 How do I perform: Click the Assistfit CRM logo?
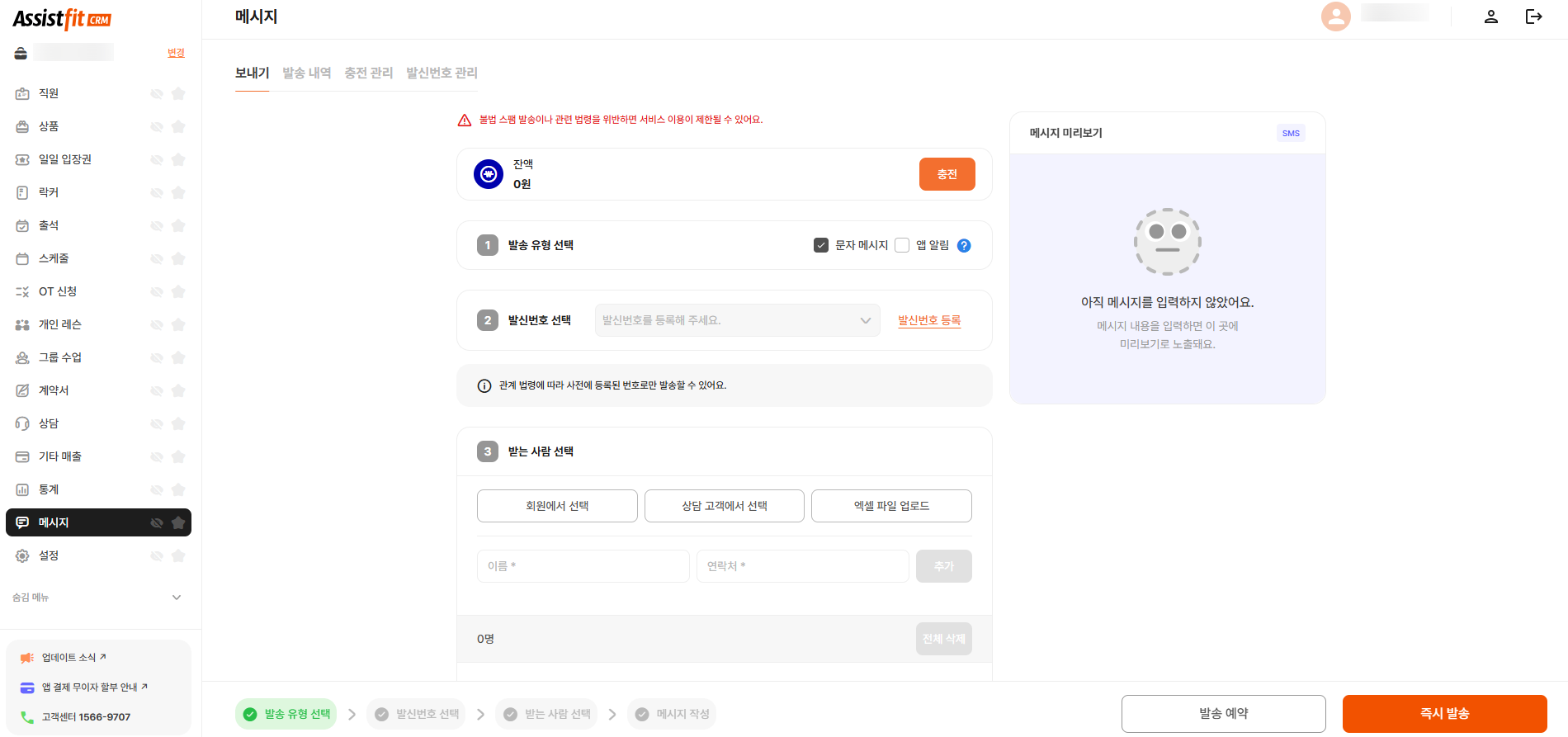pos(62,18)
